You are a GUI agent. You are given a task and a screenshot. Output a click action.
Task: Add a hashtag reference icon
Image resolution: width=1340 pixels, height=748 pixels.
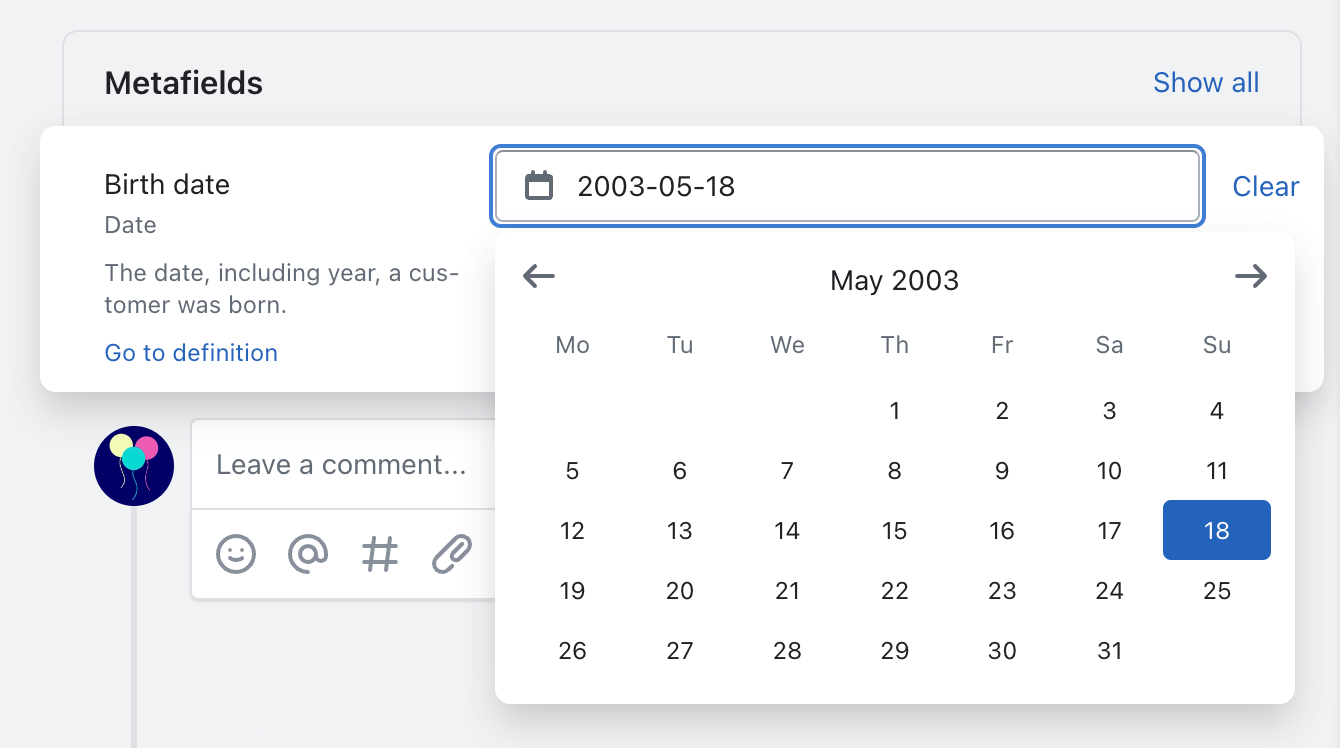point(380,553)
